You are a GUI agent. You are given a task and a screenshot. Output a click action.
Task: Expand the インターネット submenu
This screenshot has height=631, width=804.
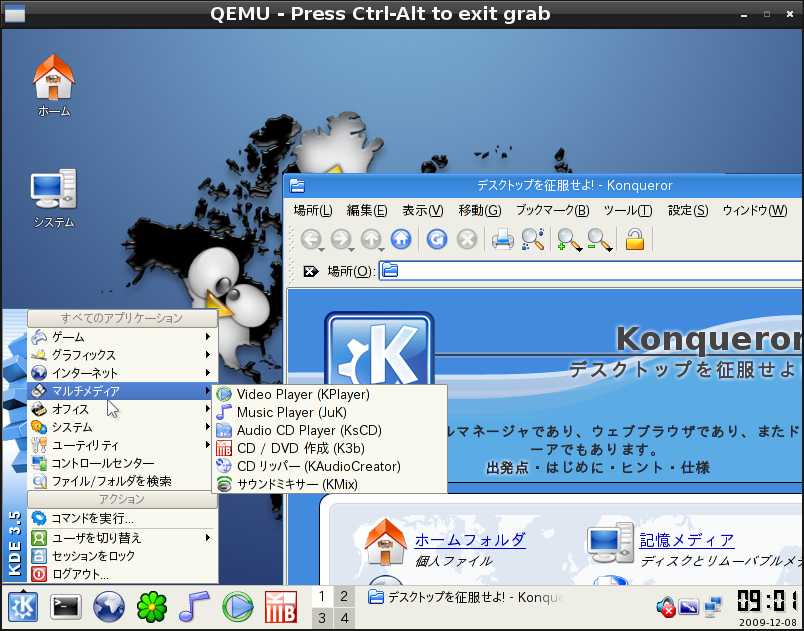point(122,373)
